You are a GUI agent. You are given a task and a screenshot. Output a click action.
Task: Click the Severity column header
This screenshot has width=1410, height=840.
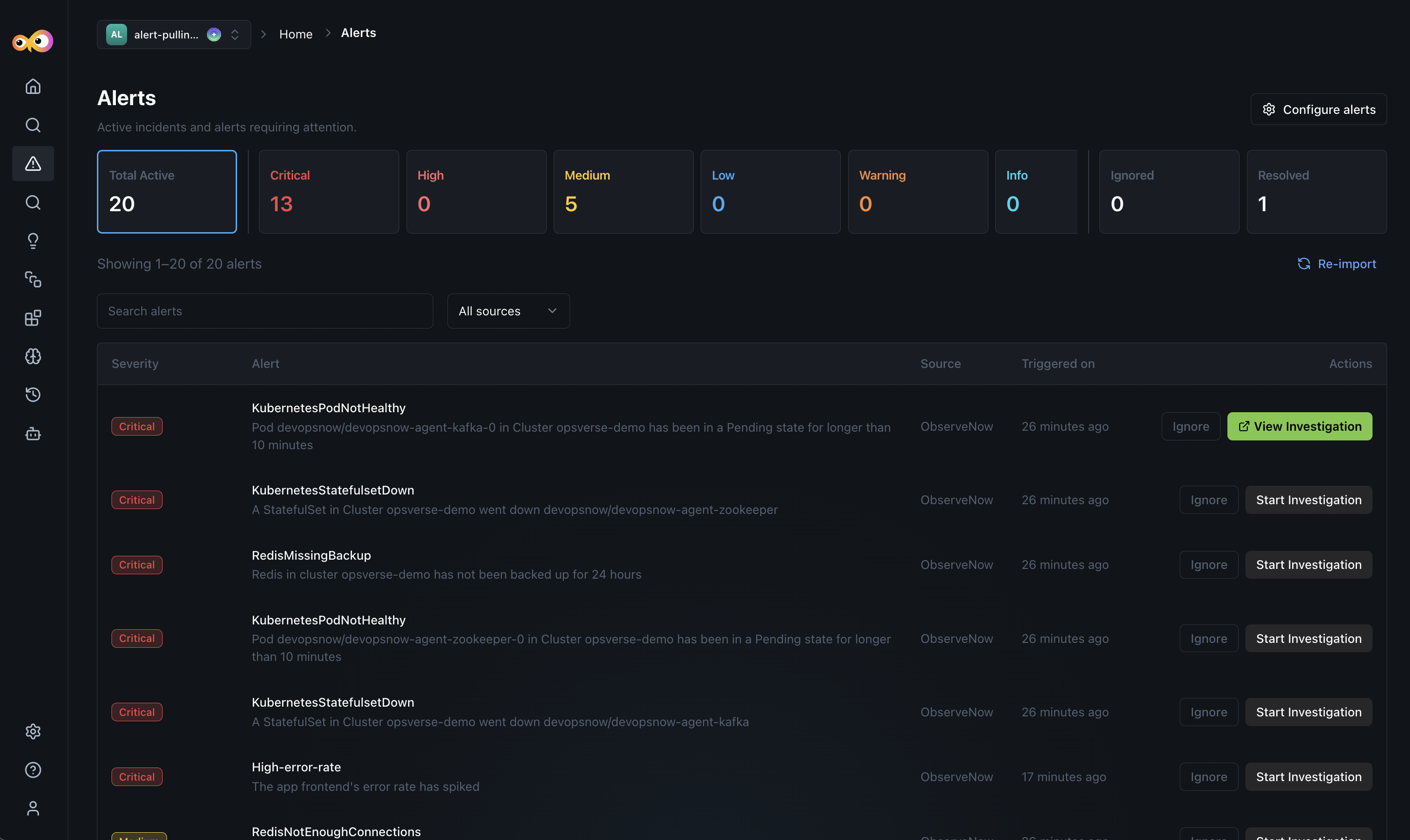(x=135, y=364)
